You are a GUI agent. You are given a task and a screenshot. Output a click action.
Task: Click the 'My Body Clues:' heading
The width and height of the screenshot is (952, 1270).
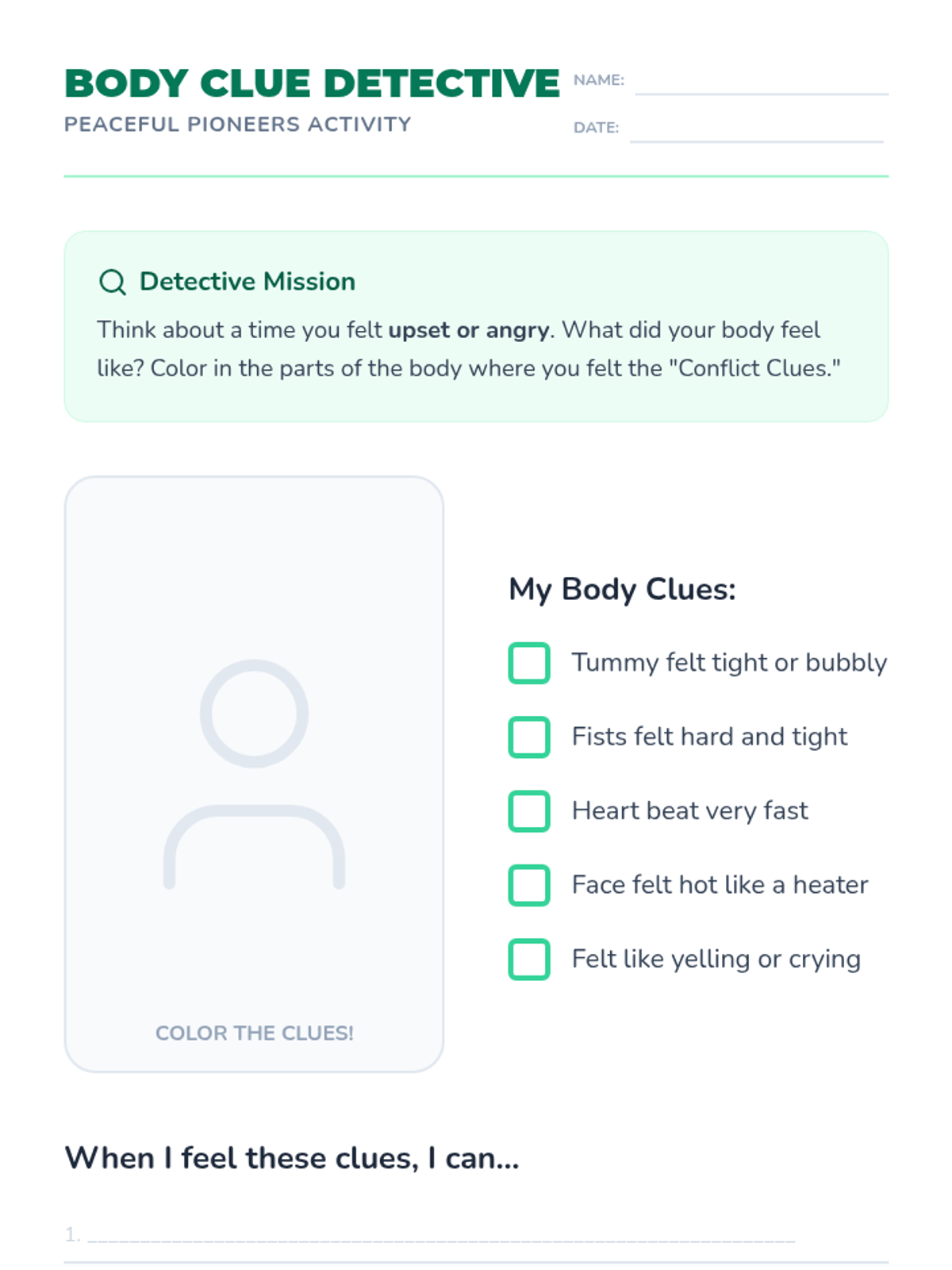pos(622,589)
